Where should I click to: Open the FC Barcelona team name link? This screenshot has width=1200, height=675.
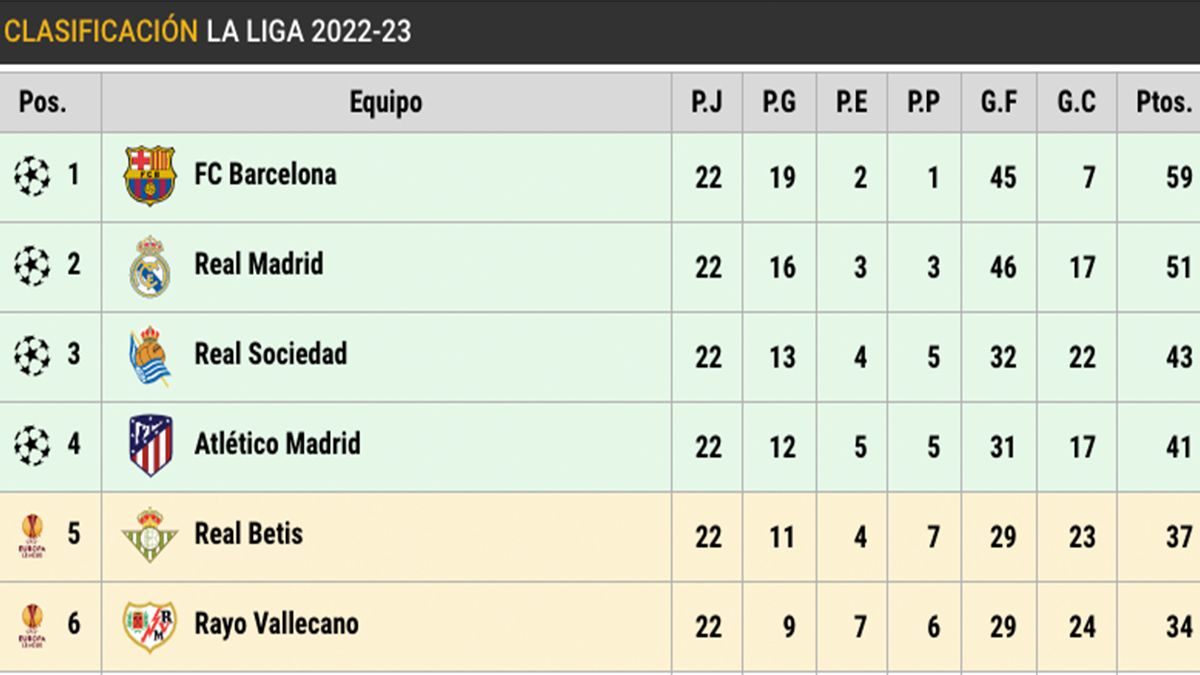265,175
